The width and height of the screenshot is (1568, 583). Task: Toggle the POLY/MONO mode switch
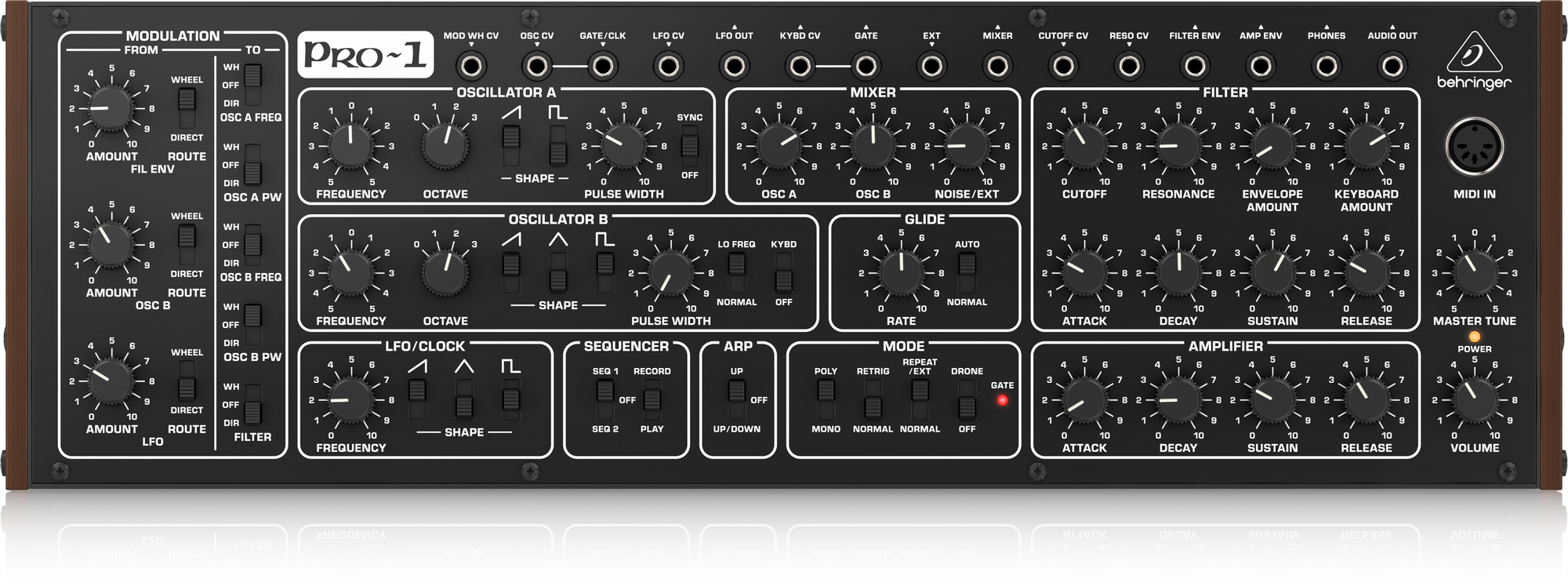[826, 399]
